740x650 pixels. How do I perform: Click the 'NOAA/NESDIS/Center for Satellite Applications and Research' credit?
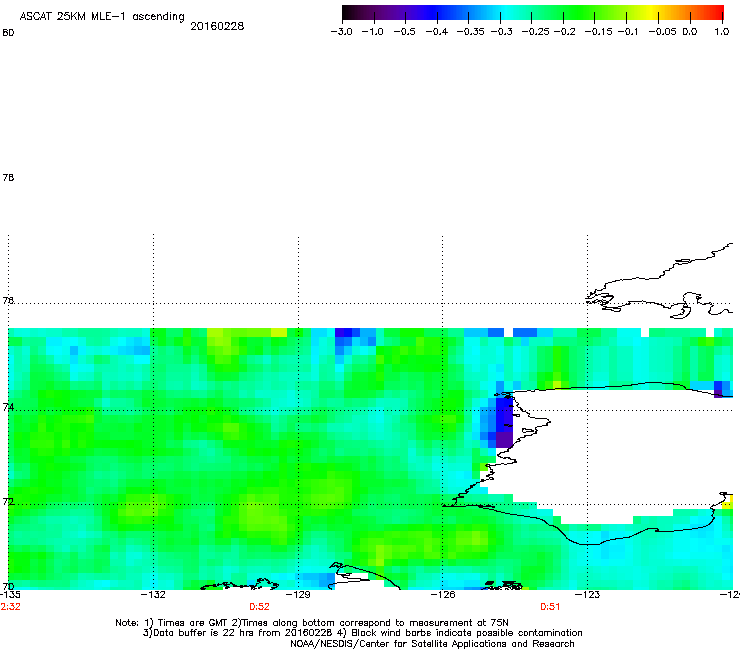[x=432, y=644]
